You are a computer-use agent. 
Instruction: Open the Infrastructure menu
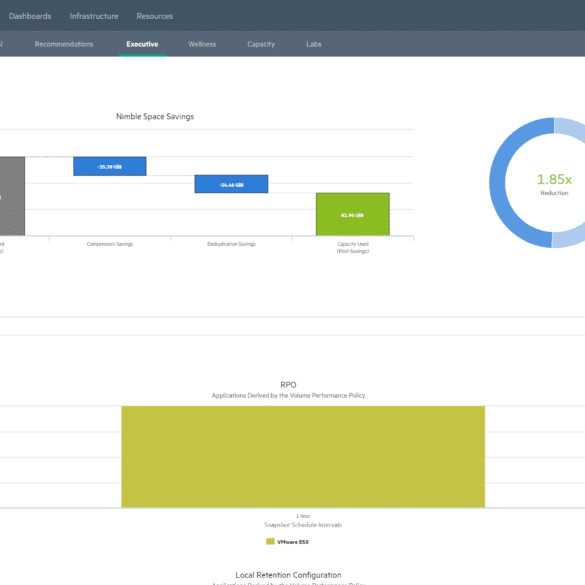(94, 16)
